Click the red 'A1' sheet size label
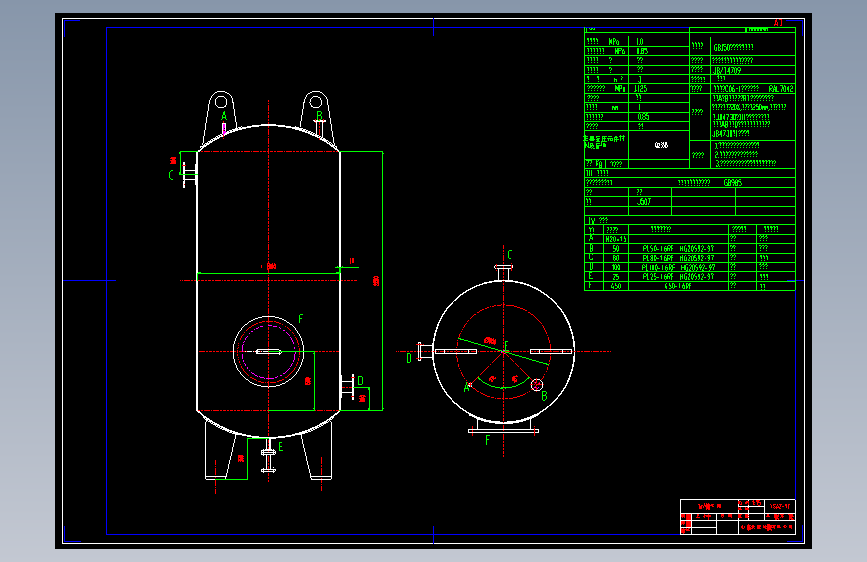This screenshot has height=562, width=867. click(x=779, y=23)
